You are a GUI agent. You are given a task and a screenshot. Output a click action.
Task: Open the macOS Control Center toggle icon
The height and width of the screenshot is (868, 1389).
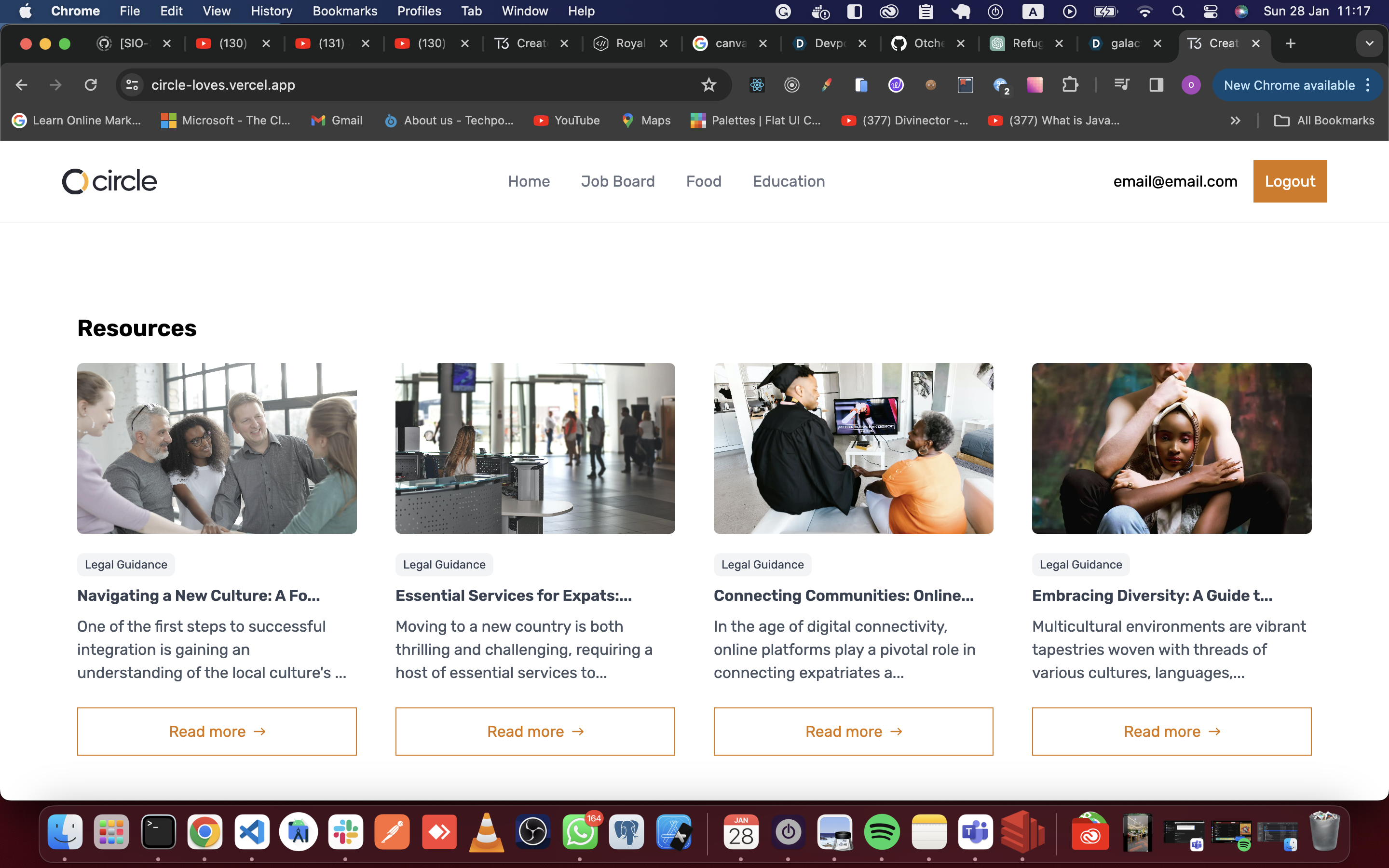(x=1210, y=12)
